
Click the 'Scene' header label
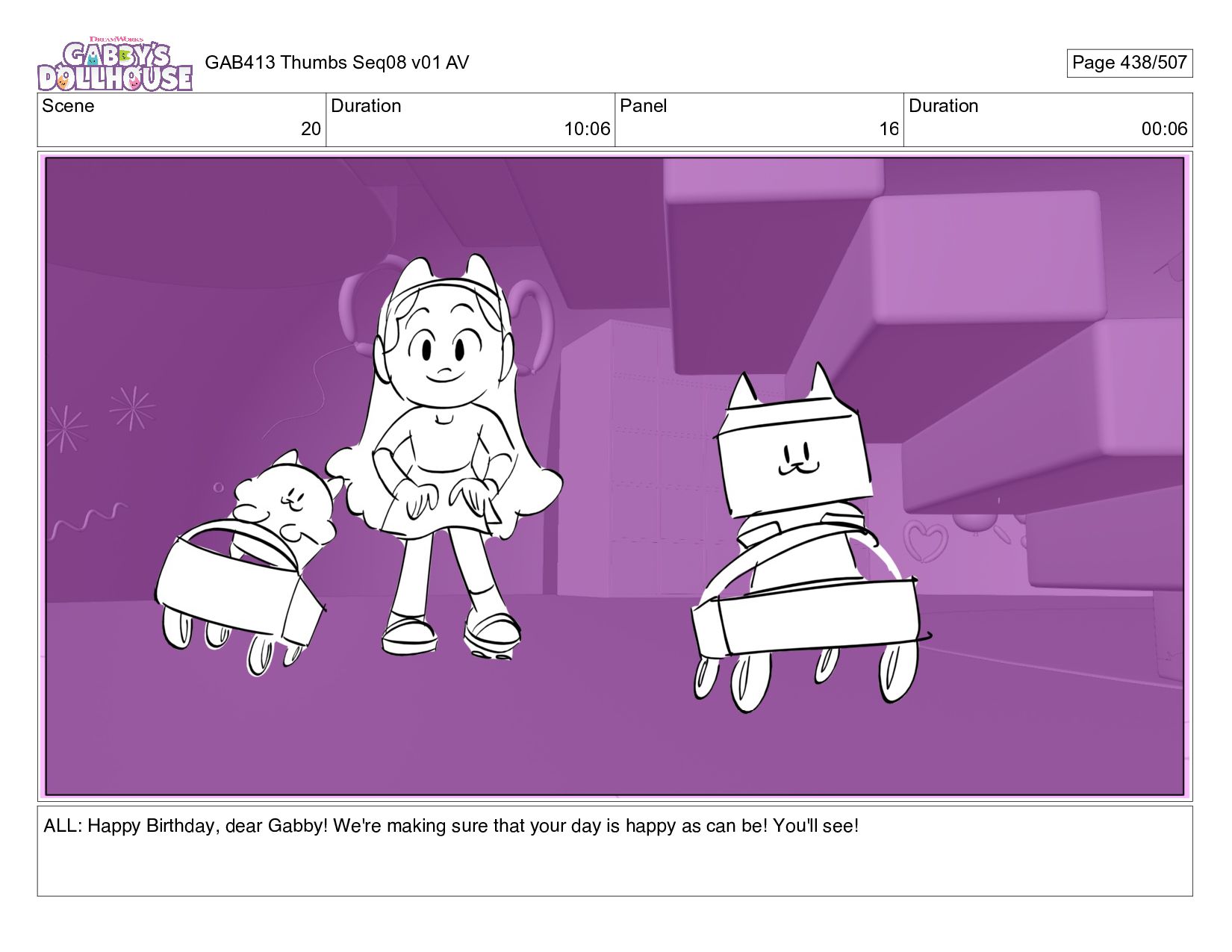tap(68, 106)
